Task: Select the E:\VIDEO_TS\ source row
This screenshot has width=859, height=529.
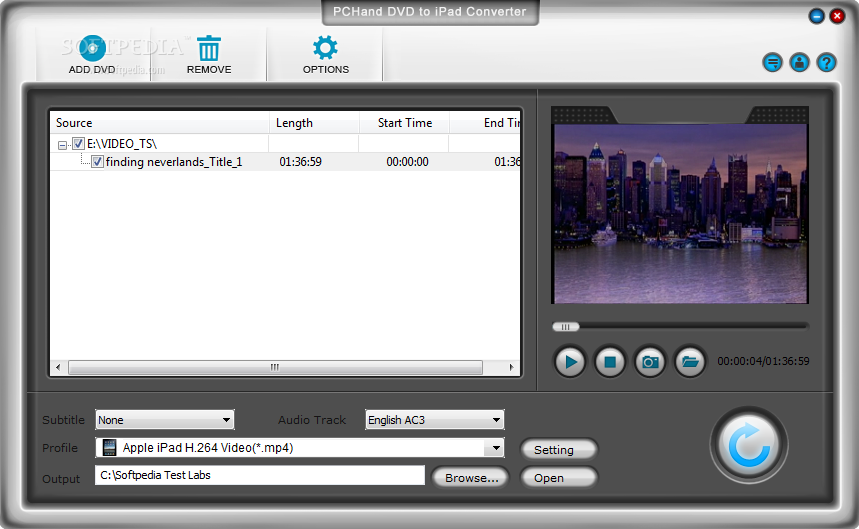Action: tap(285, 143)
